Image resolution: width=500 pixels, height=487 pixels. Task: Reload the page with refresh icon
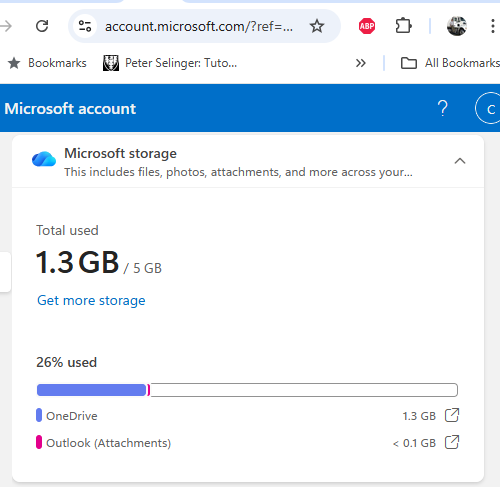pyautogui.click(x=42, y=26)
